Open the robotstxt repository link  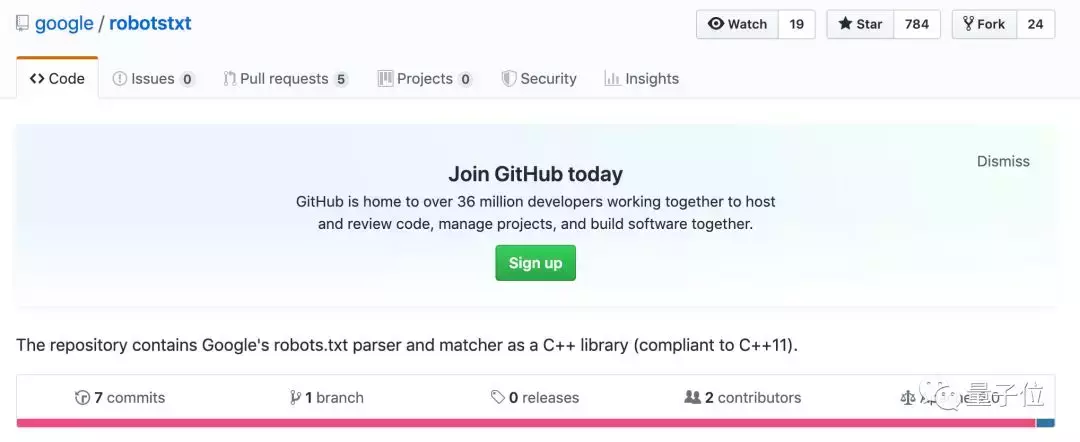click(150, 23)
